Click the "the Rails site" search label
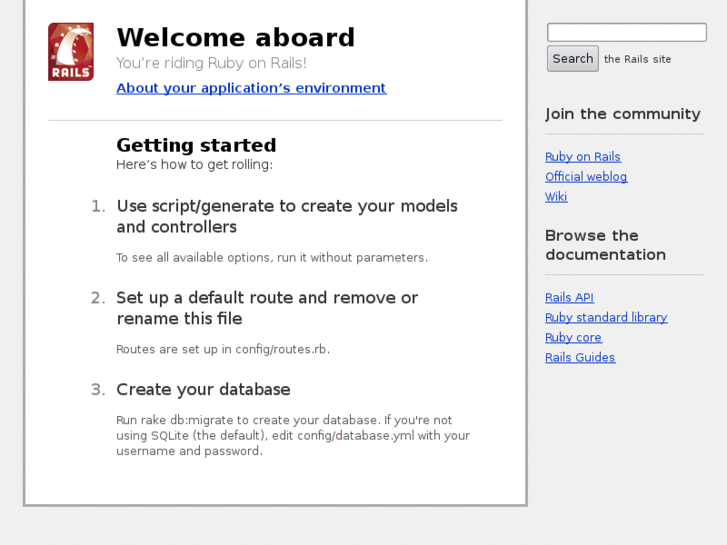The width and height of the screenshot is (727, 545). click(x=638, y=60)
